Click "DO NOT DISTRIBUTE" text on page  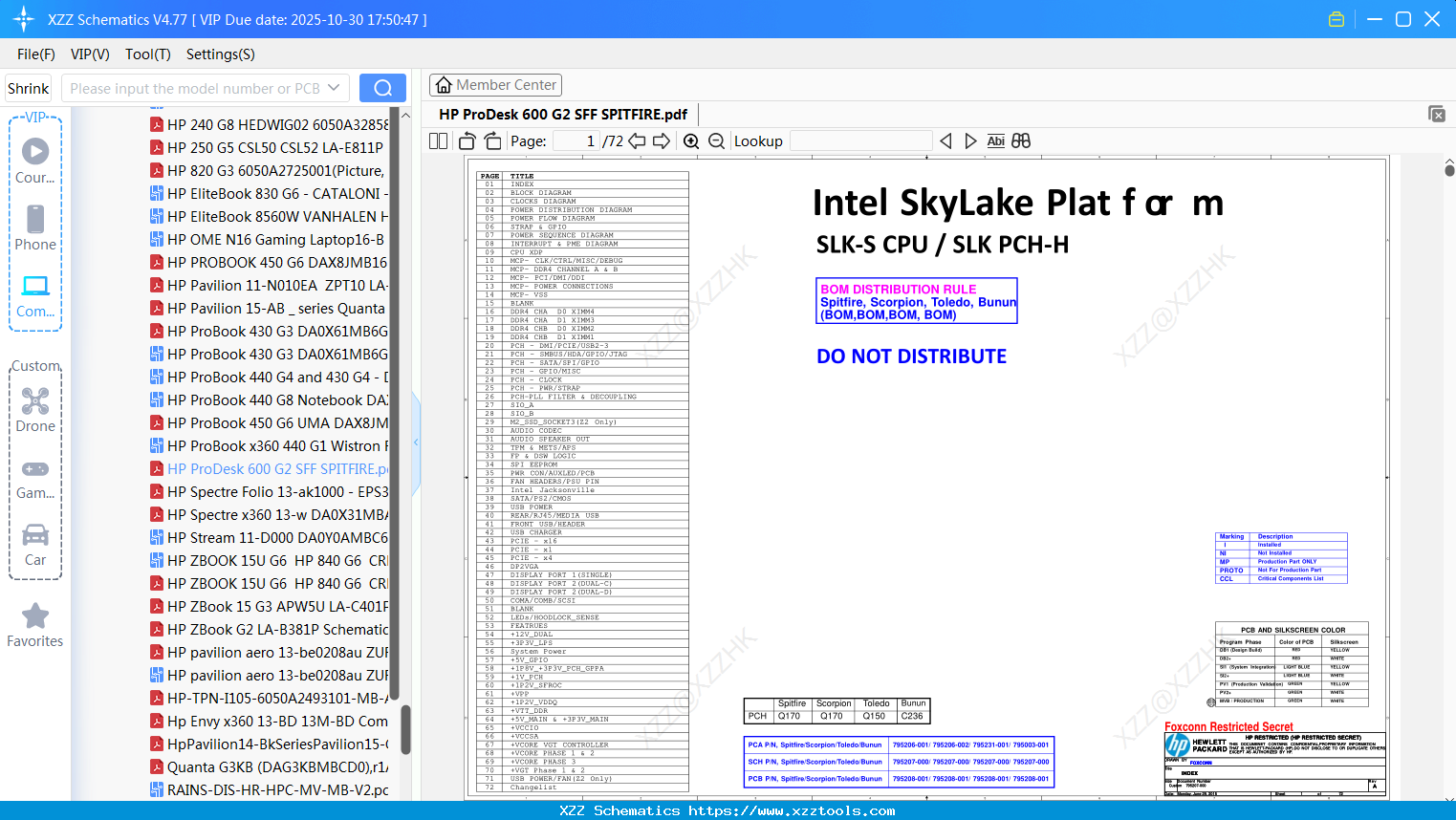tap(911, 356)
